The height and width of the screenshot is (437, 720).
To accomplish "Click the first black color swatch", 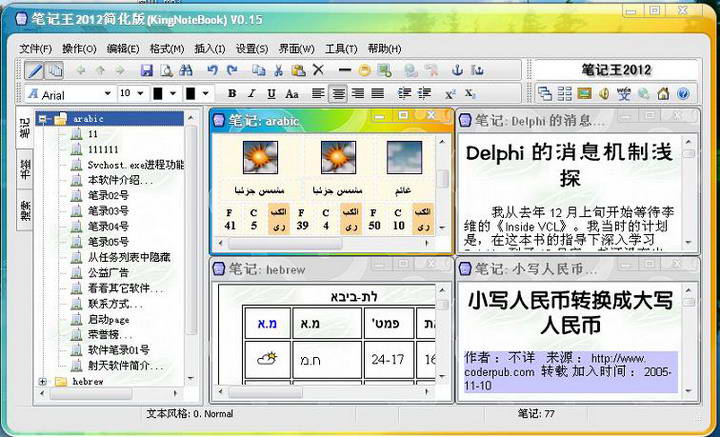I will (x=158, y=94).
